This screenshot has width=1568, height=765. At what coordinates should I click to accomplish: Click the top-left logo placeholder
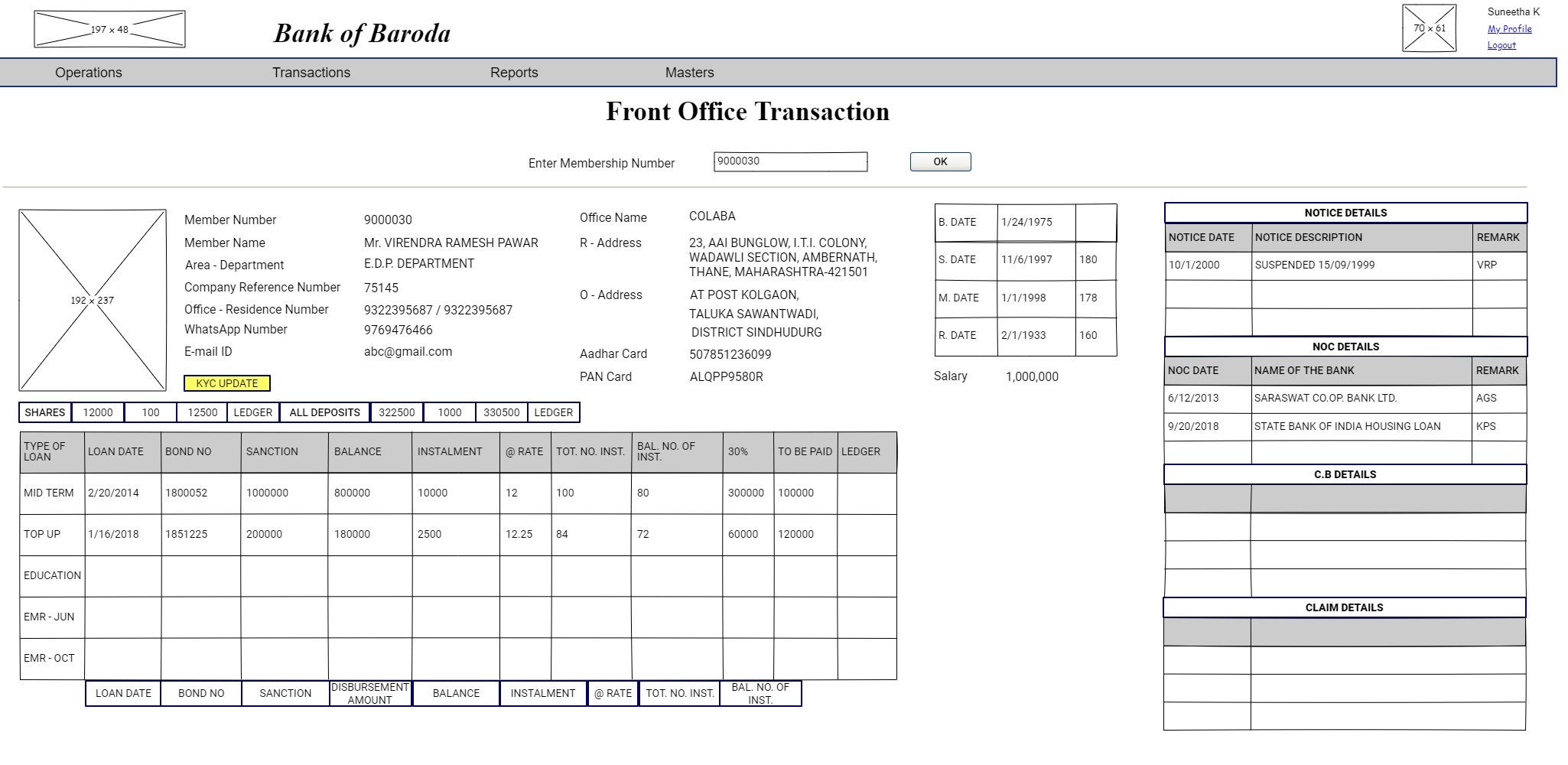tap(109, 28)
